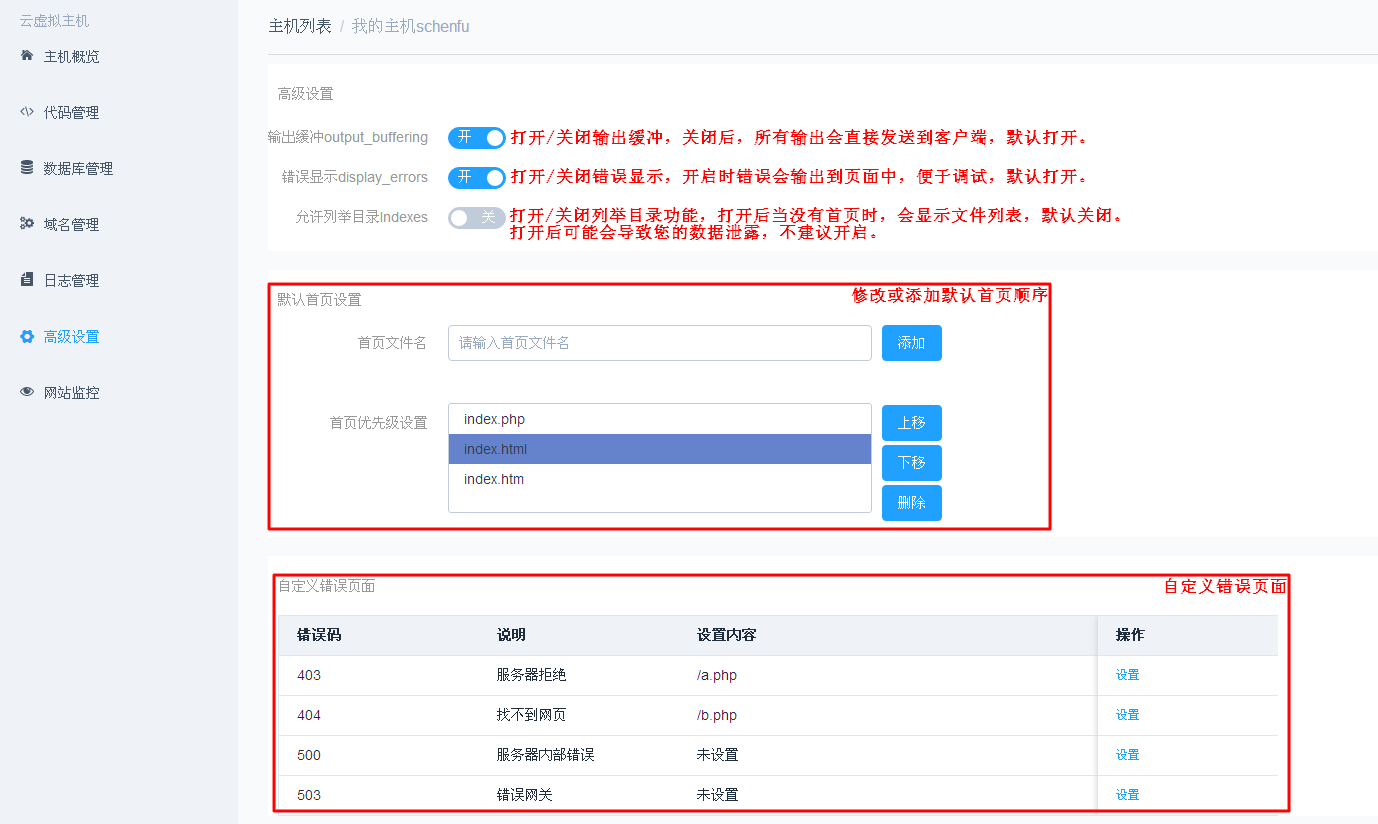Toggle the display_errors switch off
The height and width of the screenshot is (824, 1378).
pyautogui.click(x=477, y=177)
